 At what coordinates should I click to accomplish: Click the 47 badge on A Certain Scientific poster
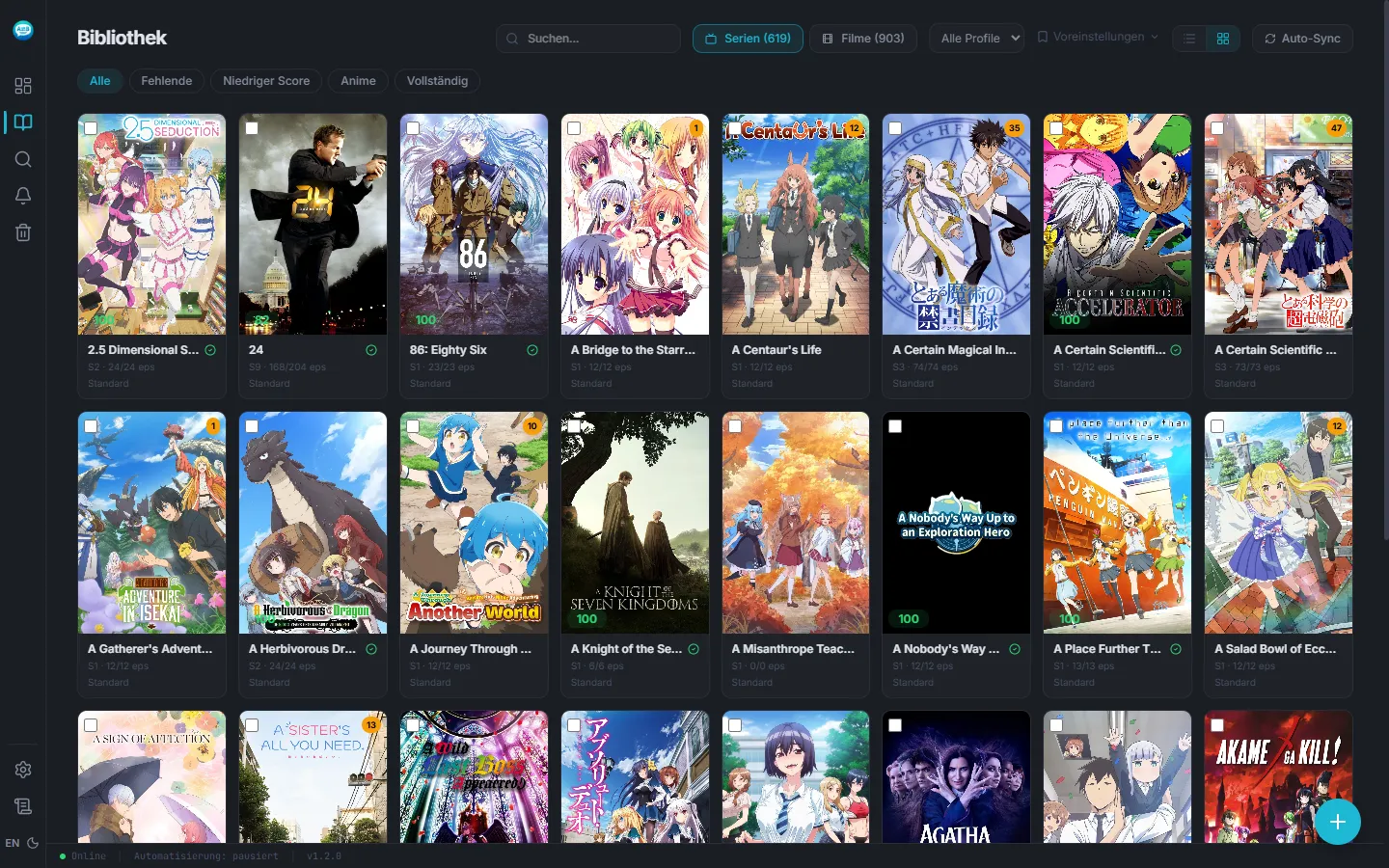(1336, 127)
